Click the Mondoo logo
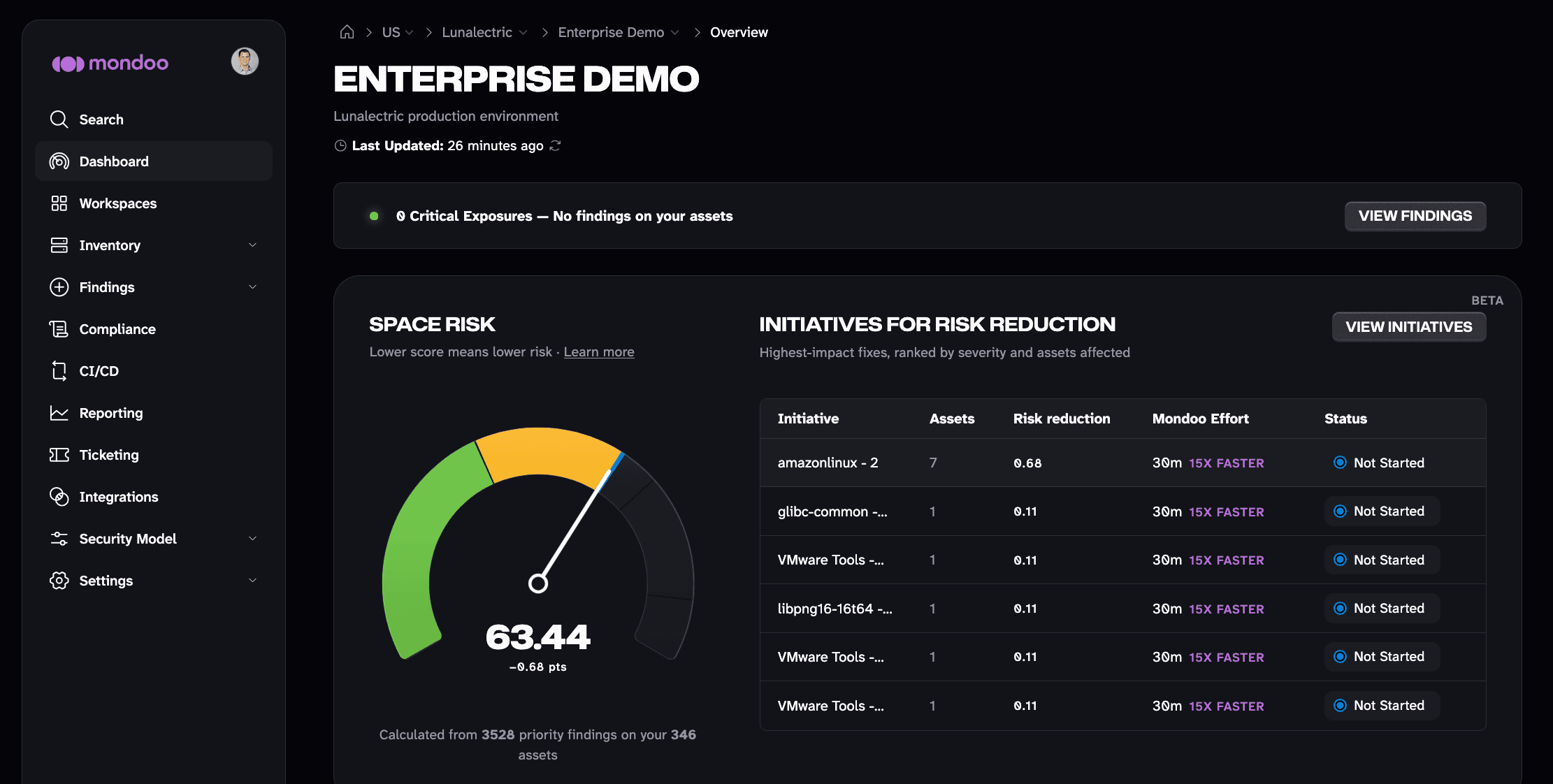 (x=110, y=63)
